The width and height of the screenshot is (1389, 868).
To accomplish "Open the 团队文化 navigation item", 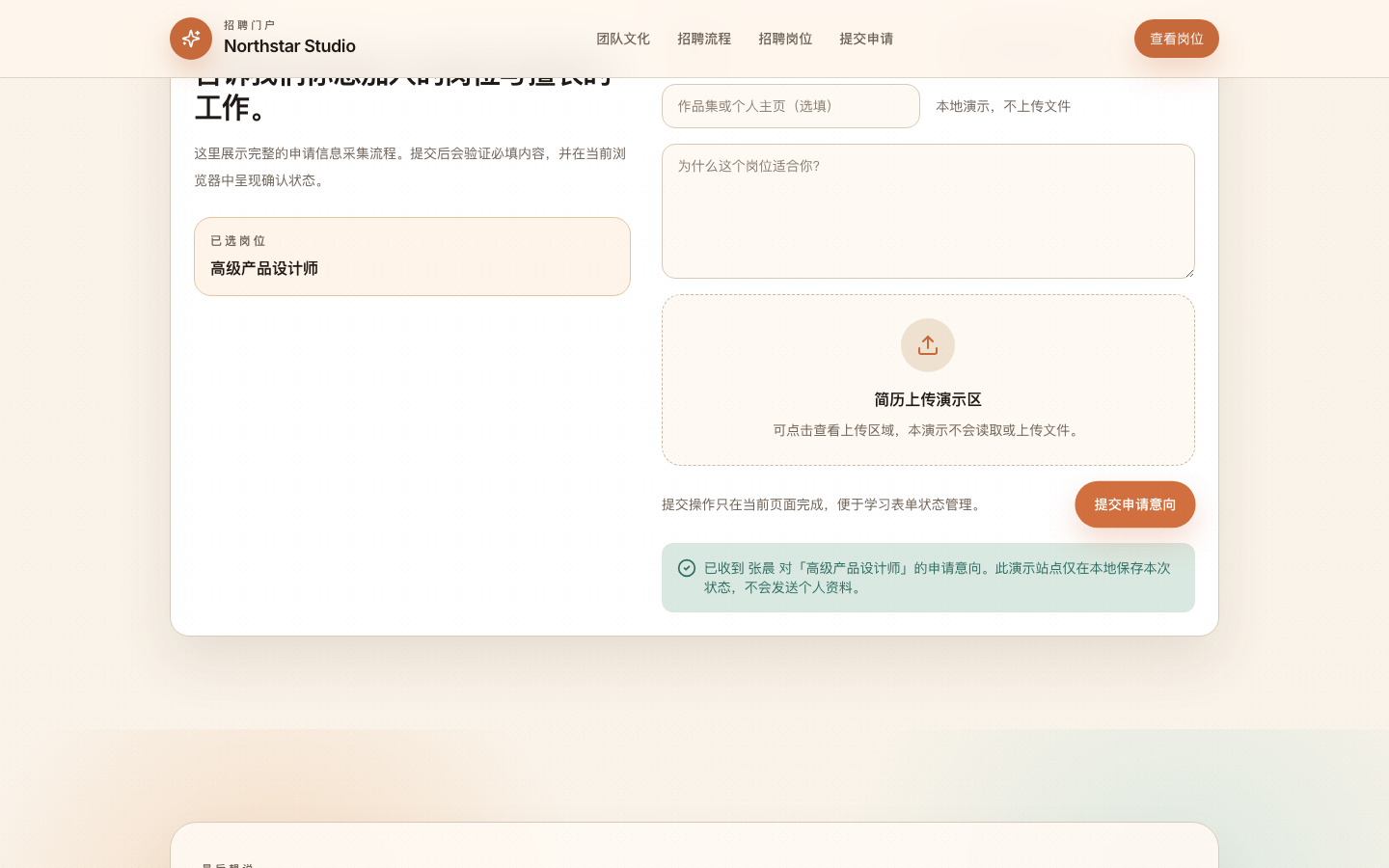I will pos(623,39).
